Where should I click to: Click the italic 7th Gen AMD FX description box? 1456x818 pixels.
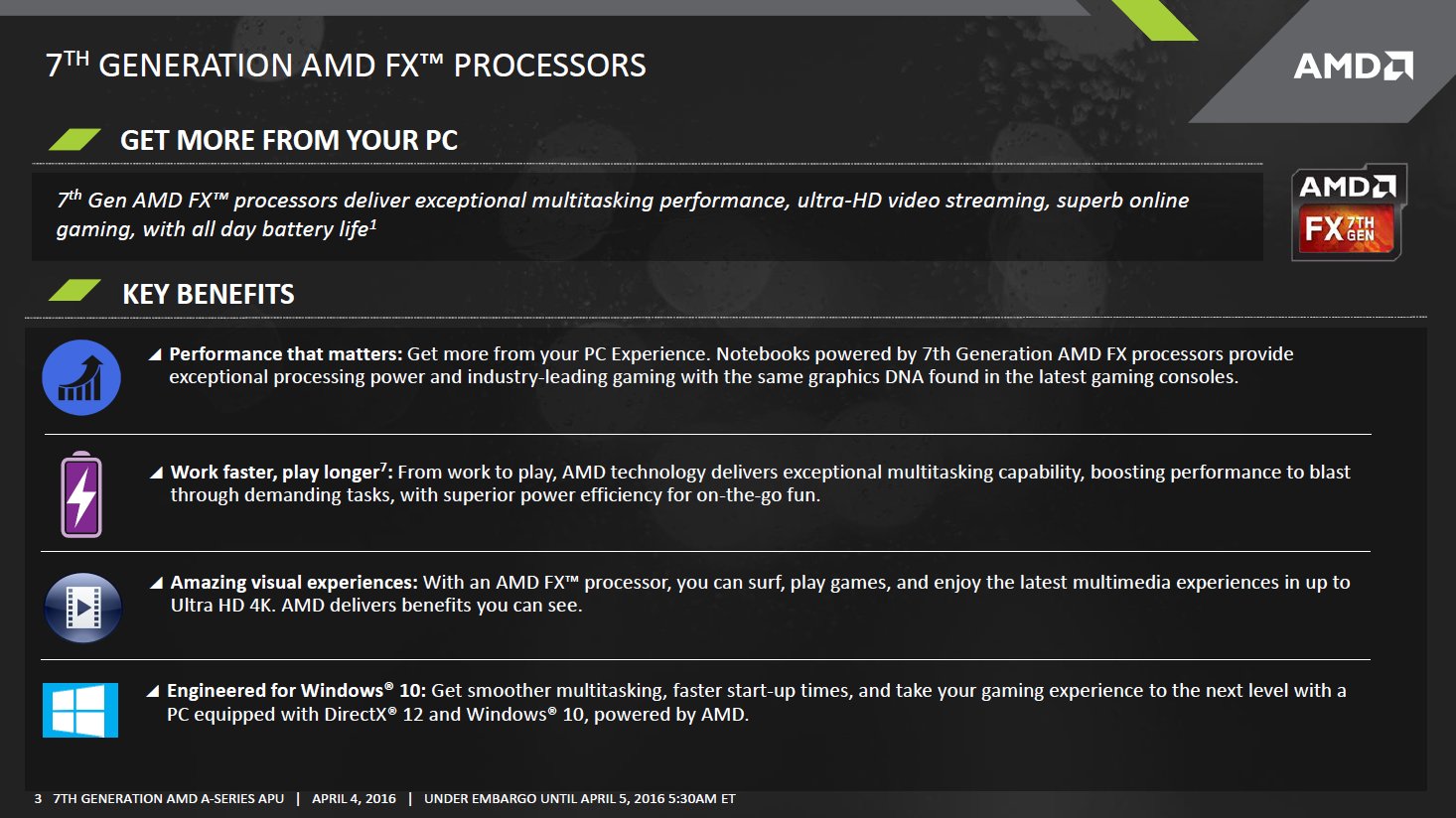[x=648, y=216]
